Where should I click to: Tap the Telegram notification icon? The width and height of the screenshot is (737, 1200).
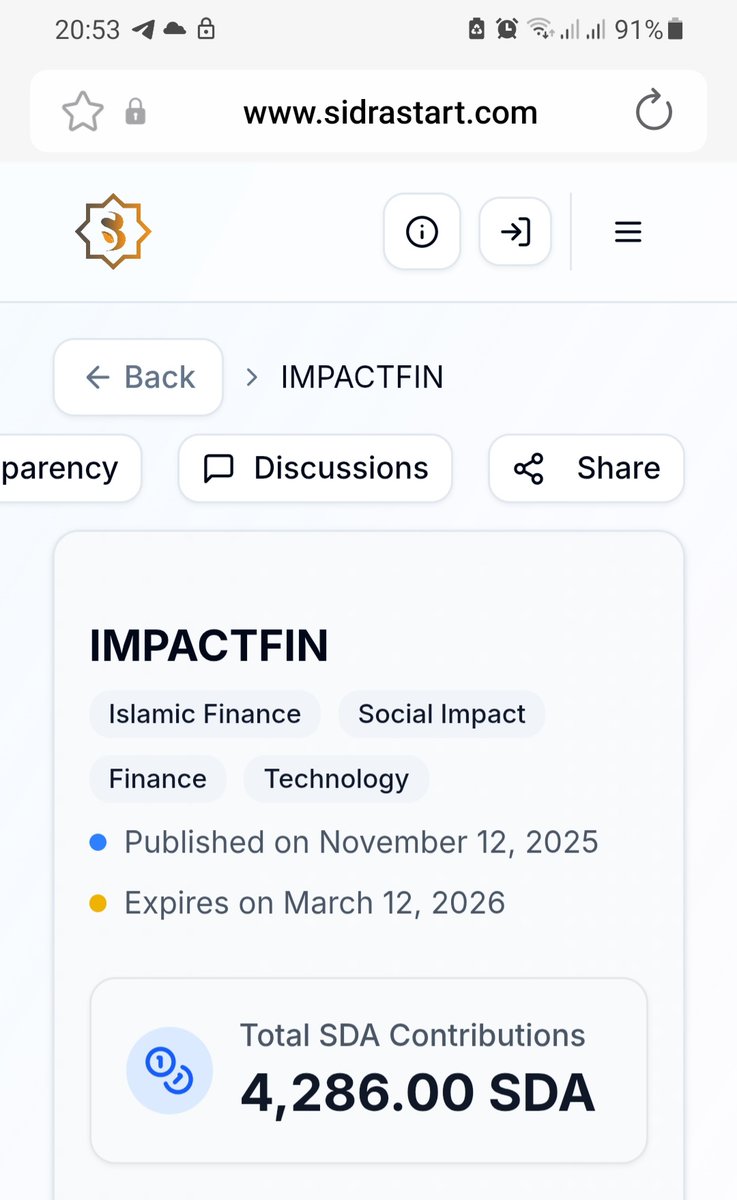coord(143,30)
